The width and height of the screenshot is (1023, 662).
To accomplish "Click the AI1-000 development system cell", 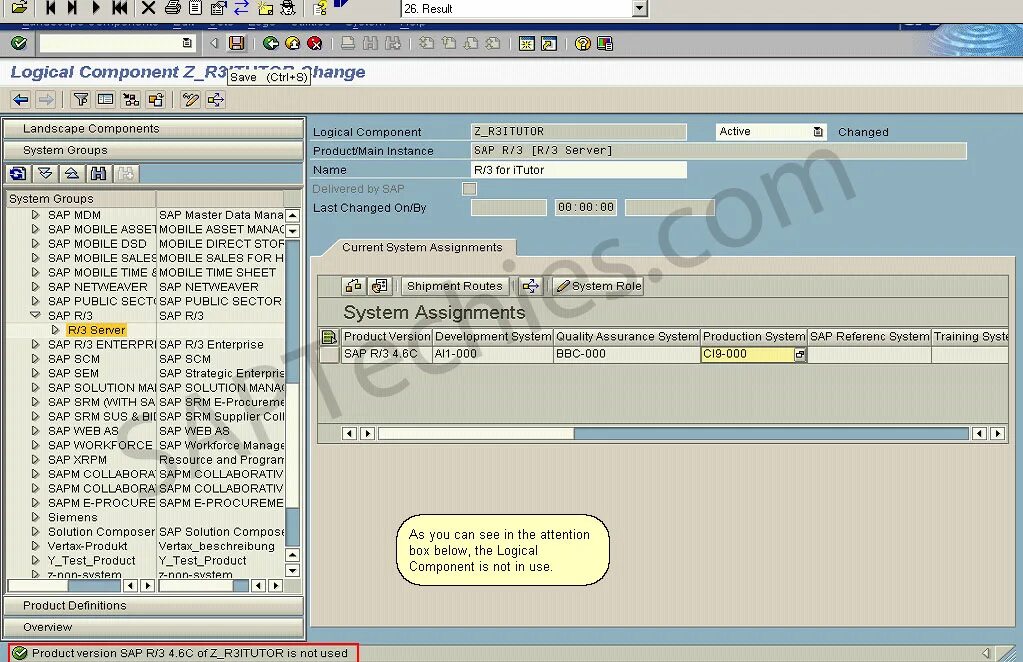I will 493,354.
